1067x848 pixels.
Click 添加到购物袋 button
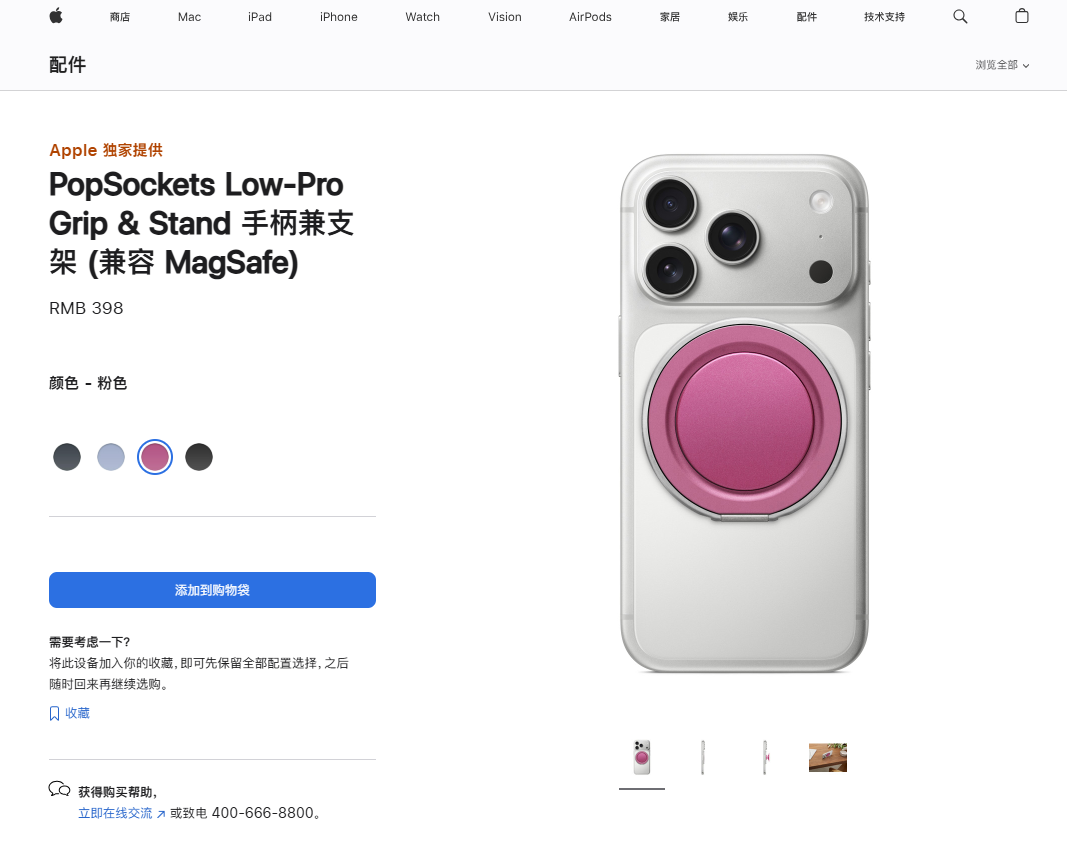pyautogui.click(x=212, y=590)
